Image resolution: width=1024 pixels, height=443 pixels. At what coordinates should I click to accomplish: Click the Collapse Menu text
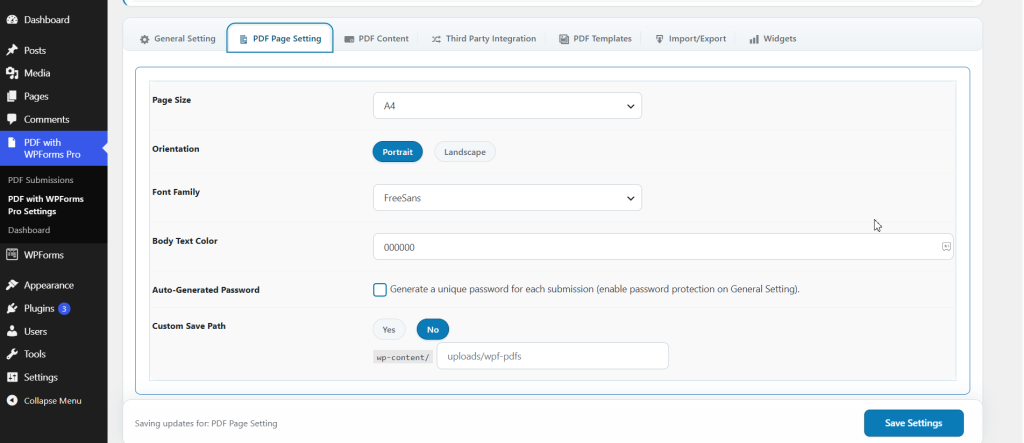pyautogui.click(x=53, y=401)
